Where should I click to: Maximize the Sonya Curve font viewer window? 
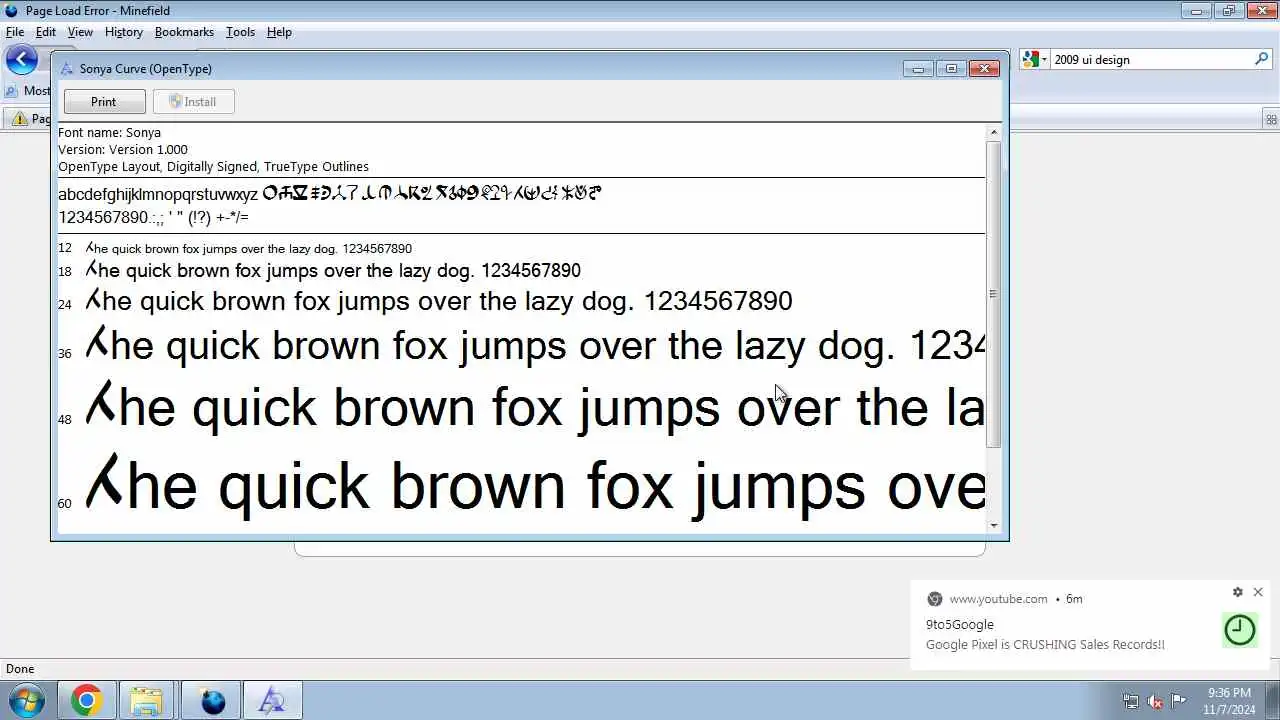coord(951,68)
